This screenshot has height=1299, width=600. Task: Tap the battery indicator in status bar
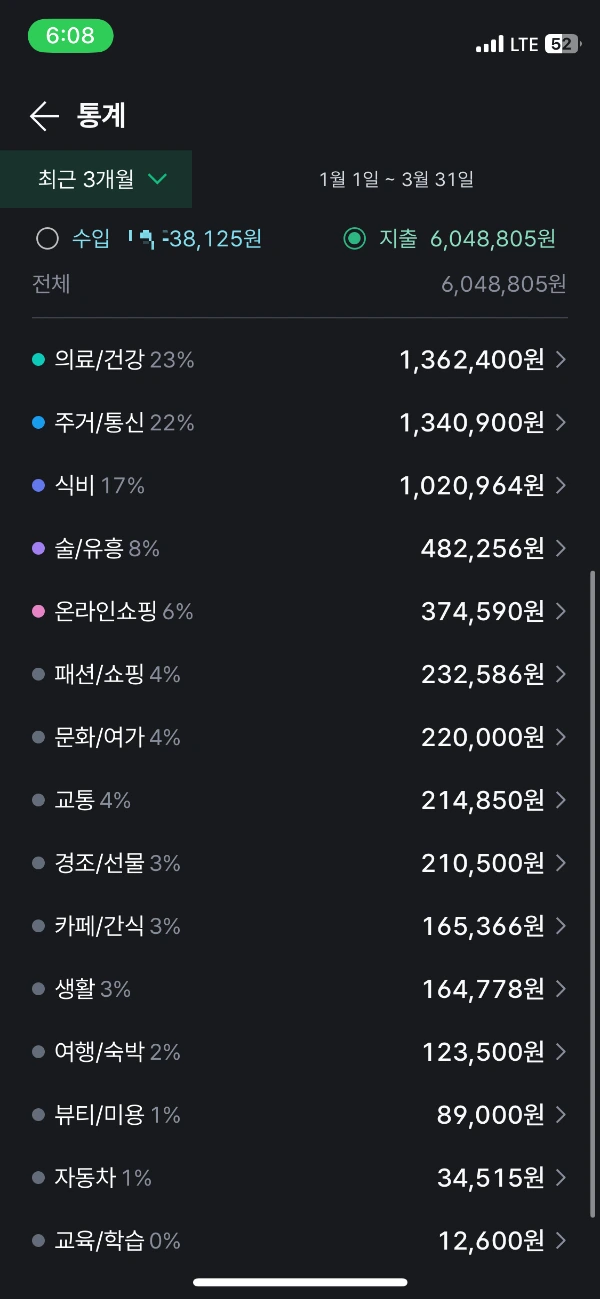pyautogui.click(x=561, y=44)
